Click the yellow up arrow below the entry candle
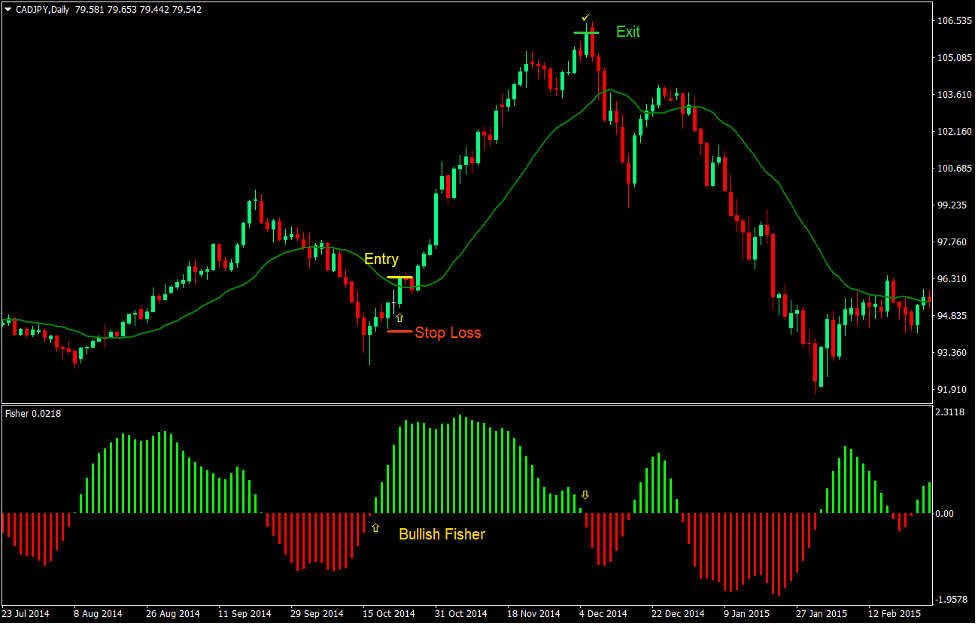This screenshot has height=625, width=977. pyautogui.click(x=400, y=317)
